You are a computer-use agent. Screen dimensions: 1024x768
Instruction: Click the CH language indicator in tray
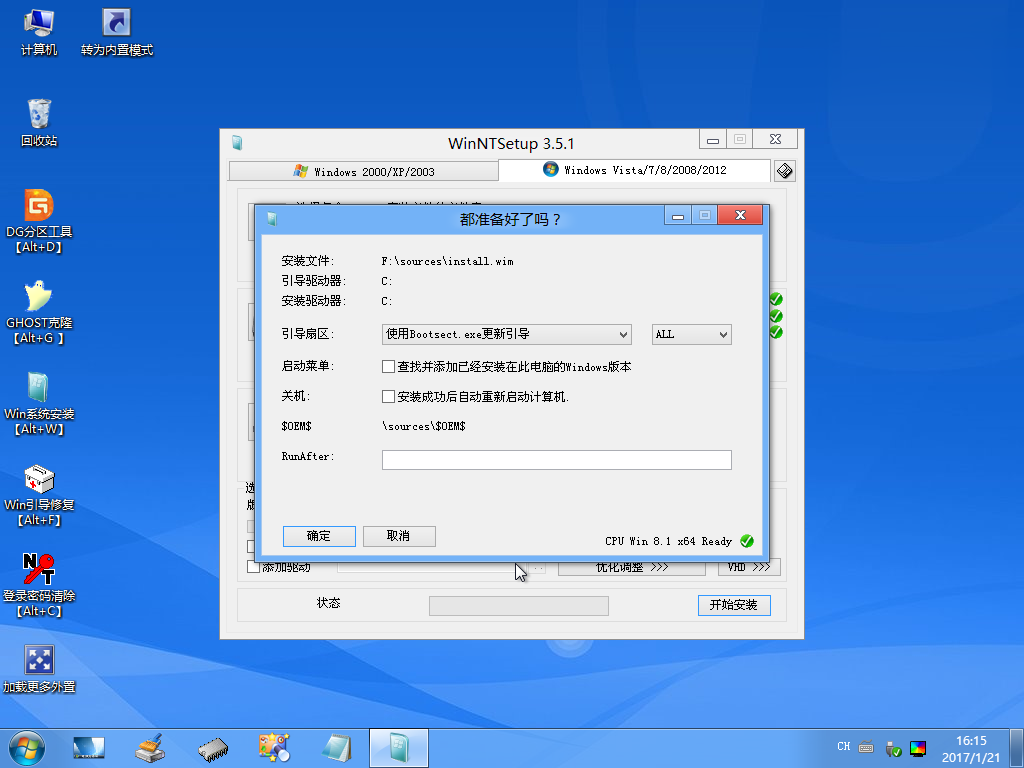pyautogui.click(x=844, y=746)
